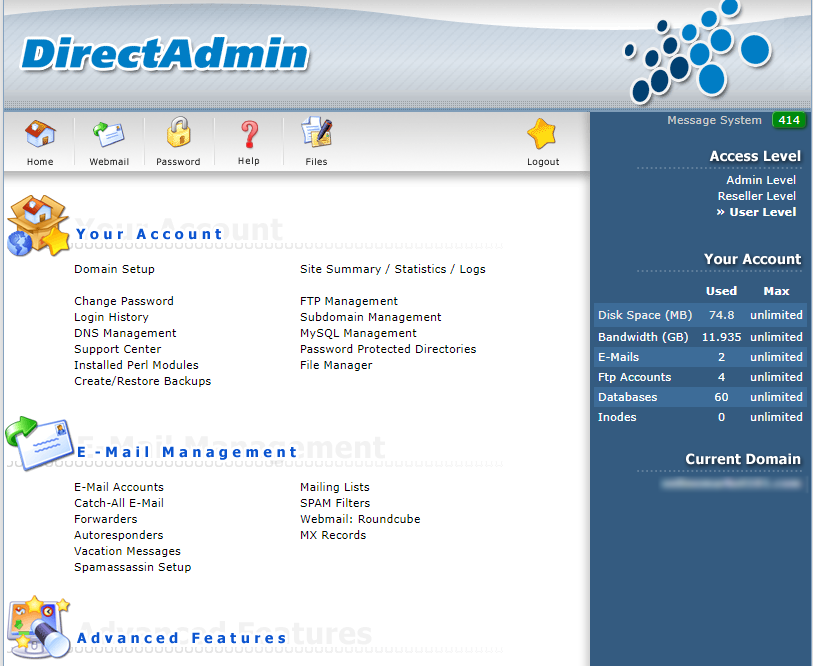Click the Password padlock icon

[178, 132]
